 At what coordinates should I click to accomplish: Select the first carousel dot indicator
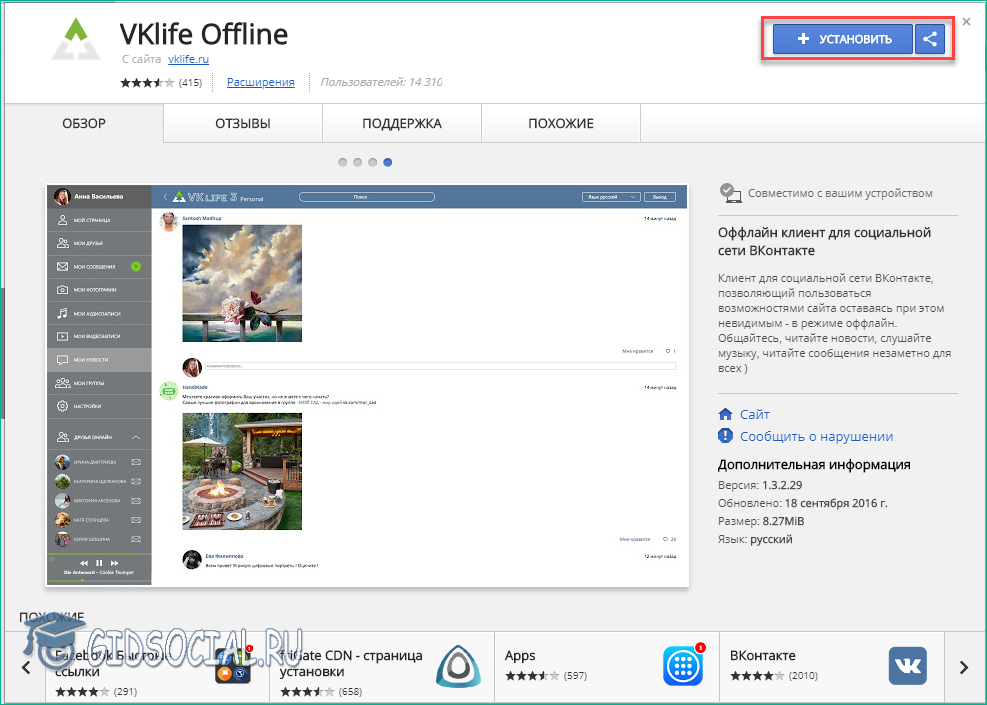343,161
